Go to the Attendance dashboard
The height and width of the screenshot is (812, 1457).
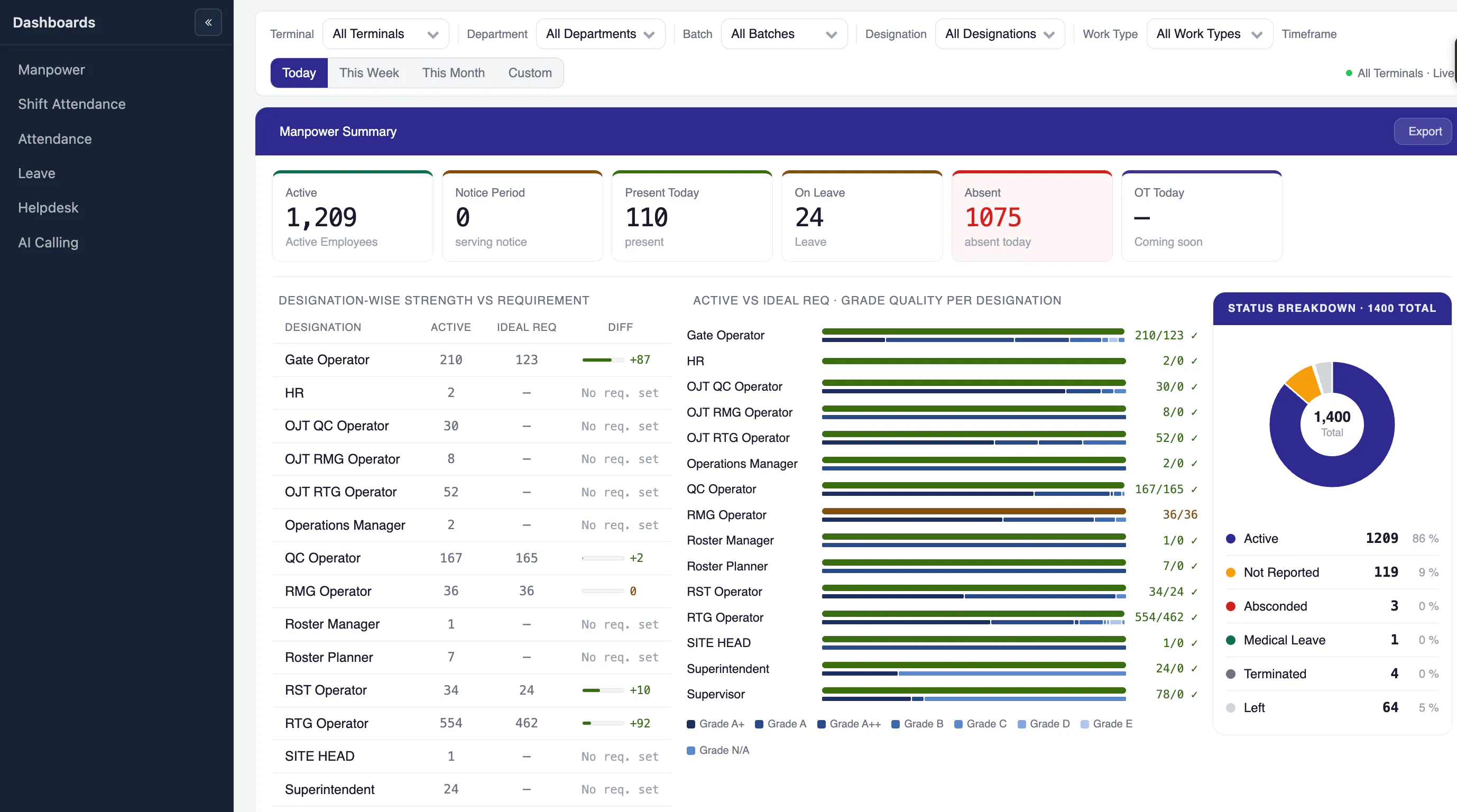55,139
